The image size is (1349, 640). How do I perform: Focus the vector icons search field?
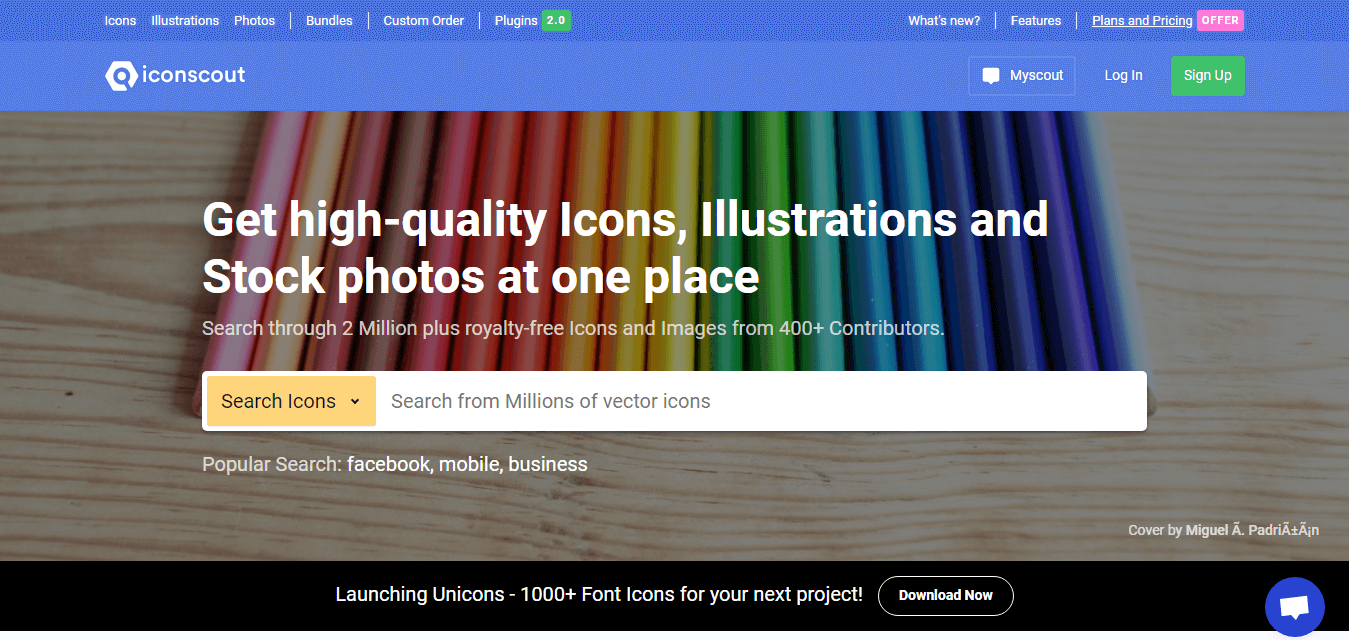point(762,401)
